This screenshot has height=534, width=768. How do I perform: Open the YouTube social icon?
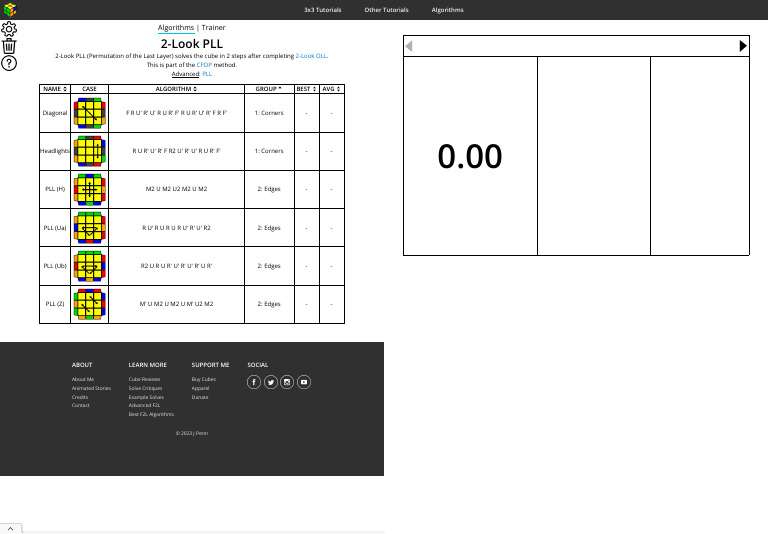304,382
